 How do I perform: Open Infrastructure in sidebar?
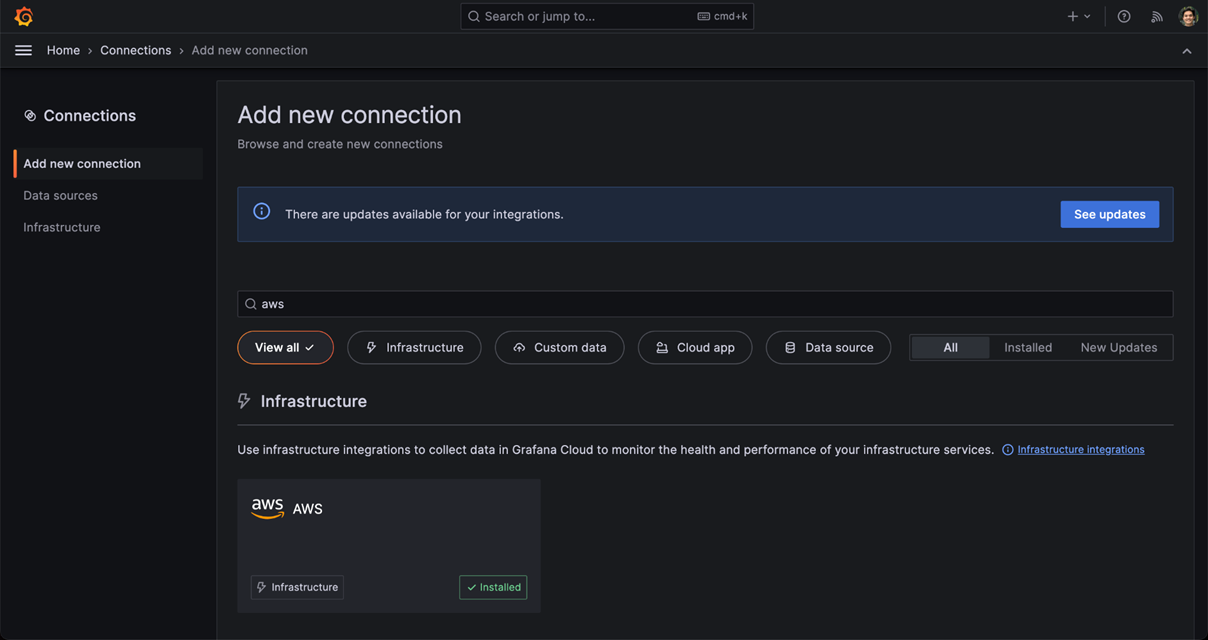coord(62,228)
